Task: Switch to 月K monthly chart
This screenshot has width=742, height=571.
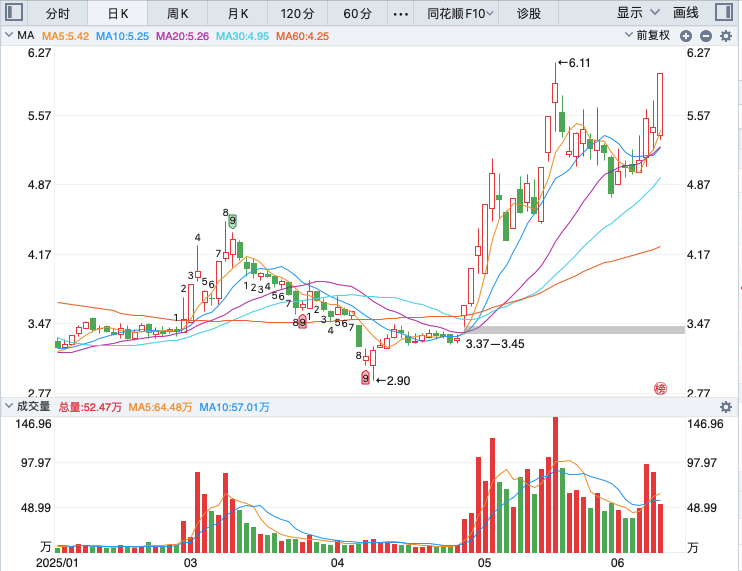Action: coord(238,13)
